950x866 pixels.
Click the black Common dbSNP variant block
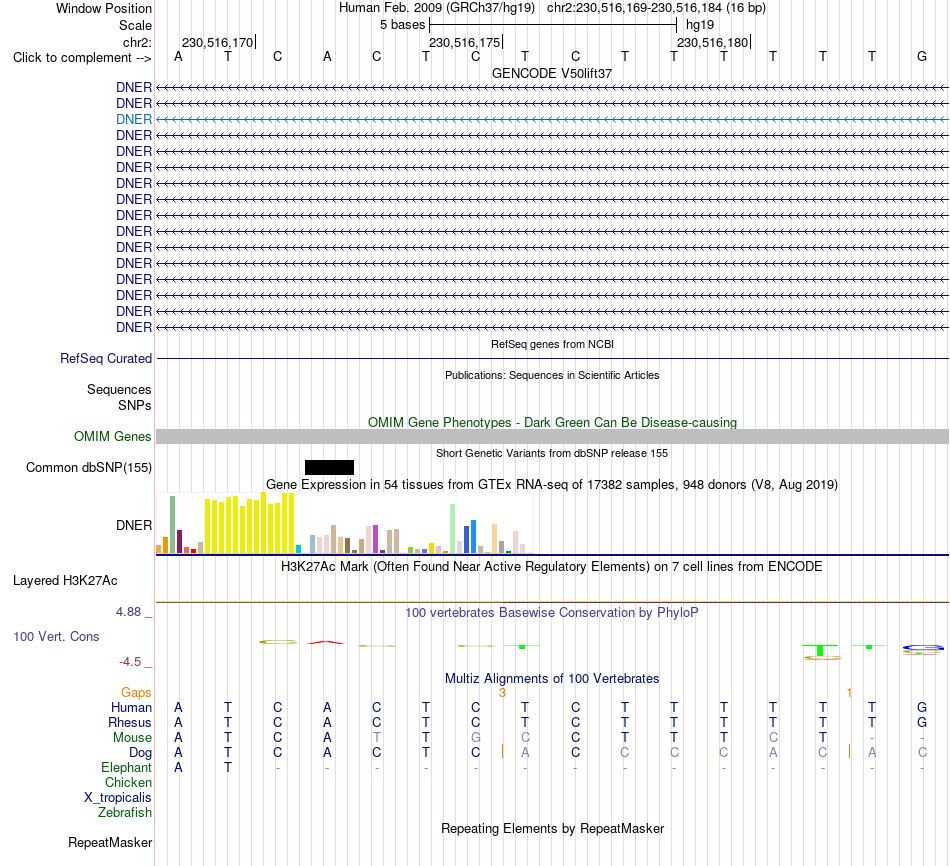[329, 467]
